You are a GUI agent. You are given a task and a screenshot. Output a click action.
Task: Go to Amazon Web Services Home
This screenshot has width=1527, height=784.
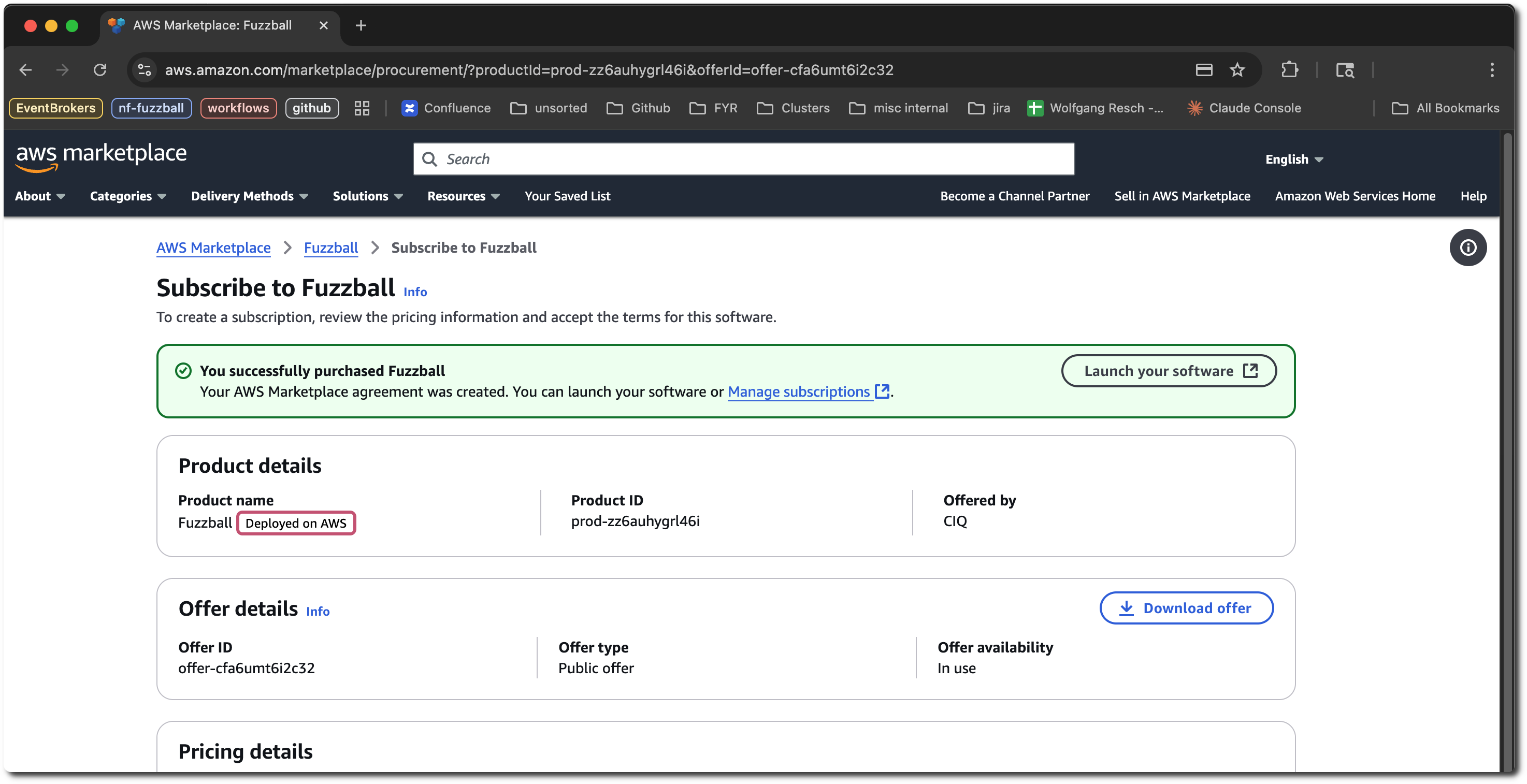(x=1355, y=196)
